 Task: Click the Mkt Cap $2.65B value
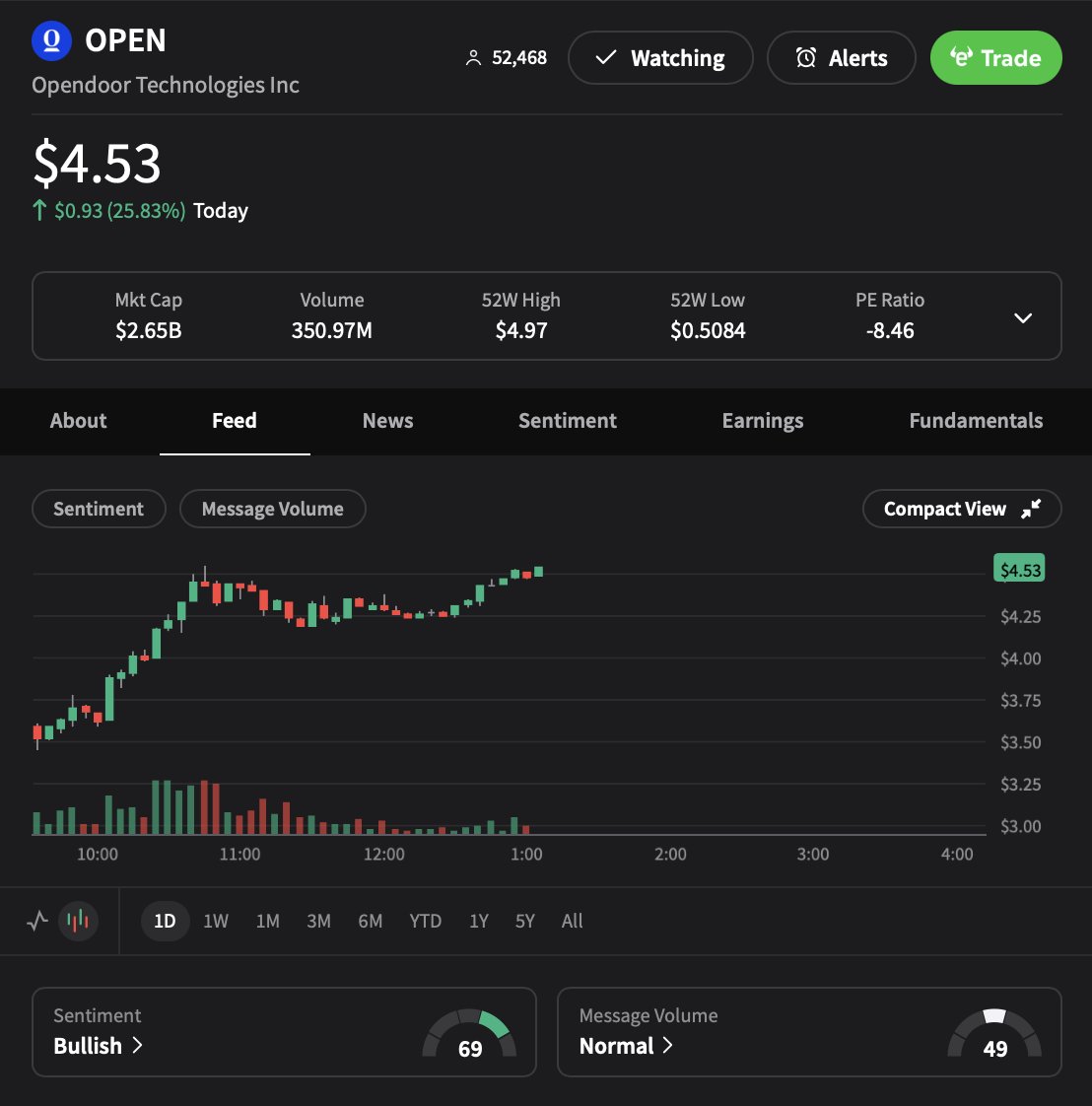(149, 330)
